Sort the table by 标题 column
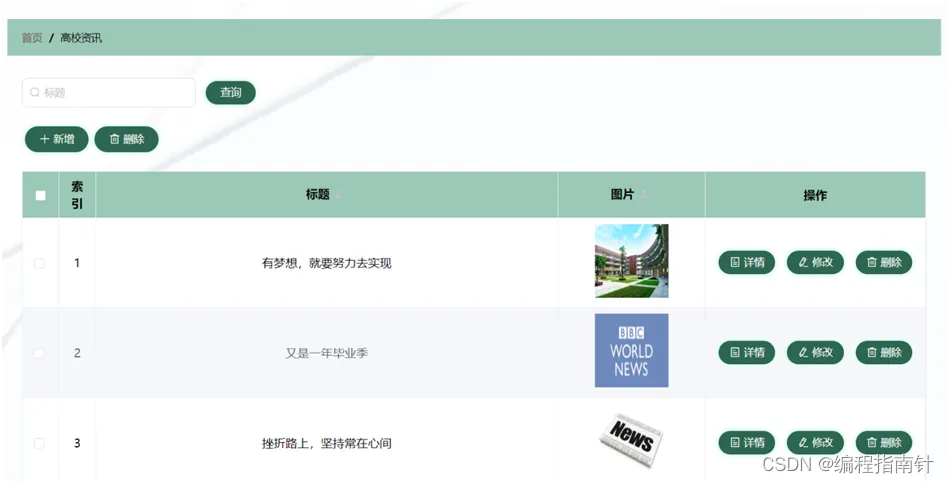Image resolution: width=949 pixels, height=483 pixels. [x=338, y=195]
